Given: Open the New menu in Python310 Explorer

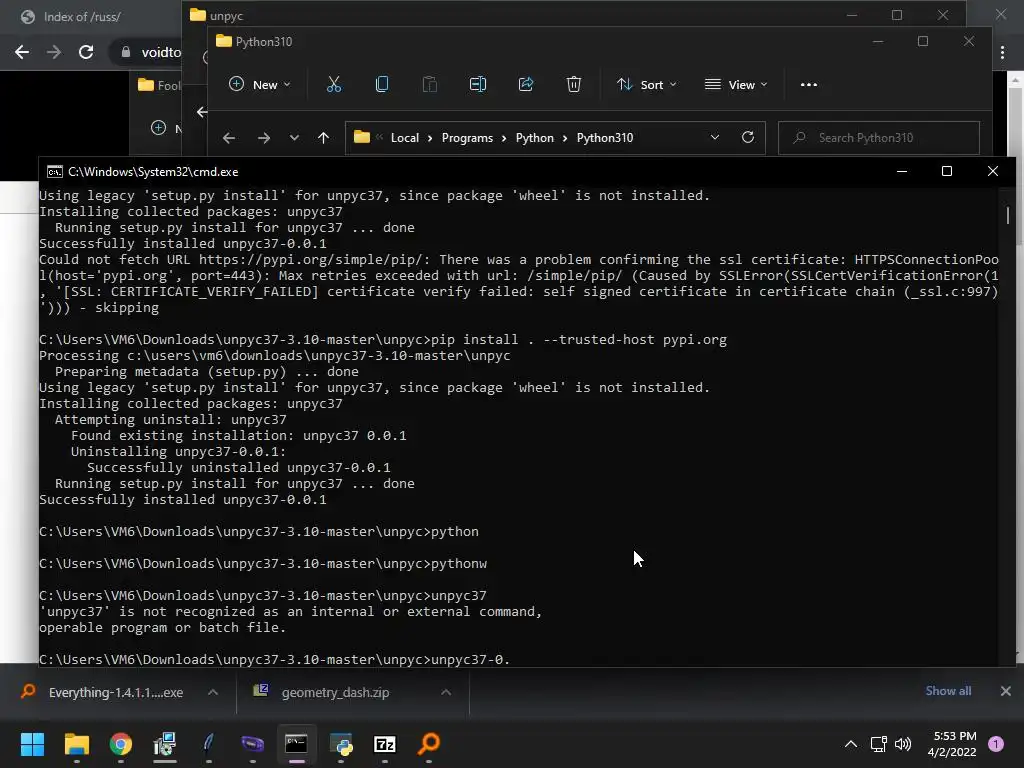Looking at the screenshot, I should coord(260,84).
